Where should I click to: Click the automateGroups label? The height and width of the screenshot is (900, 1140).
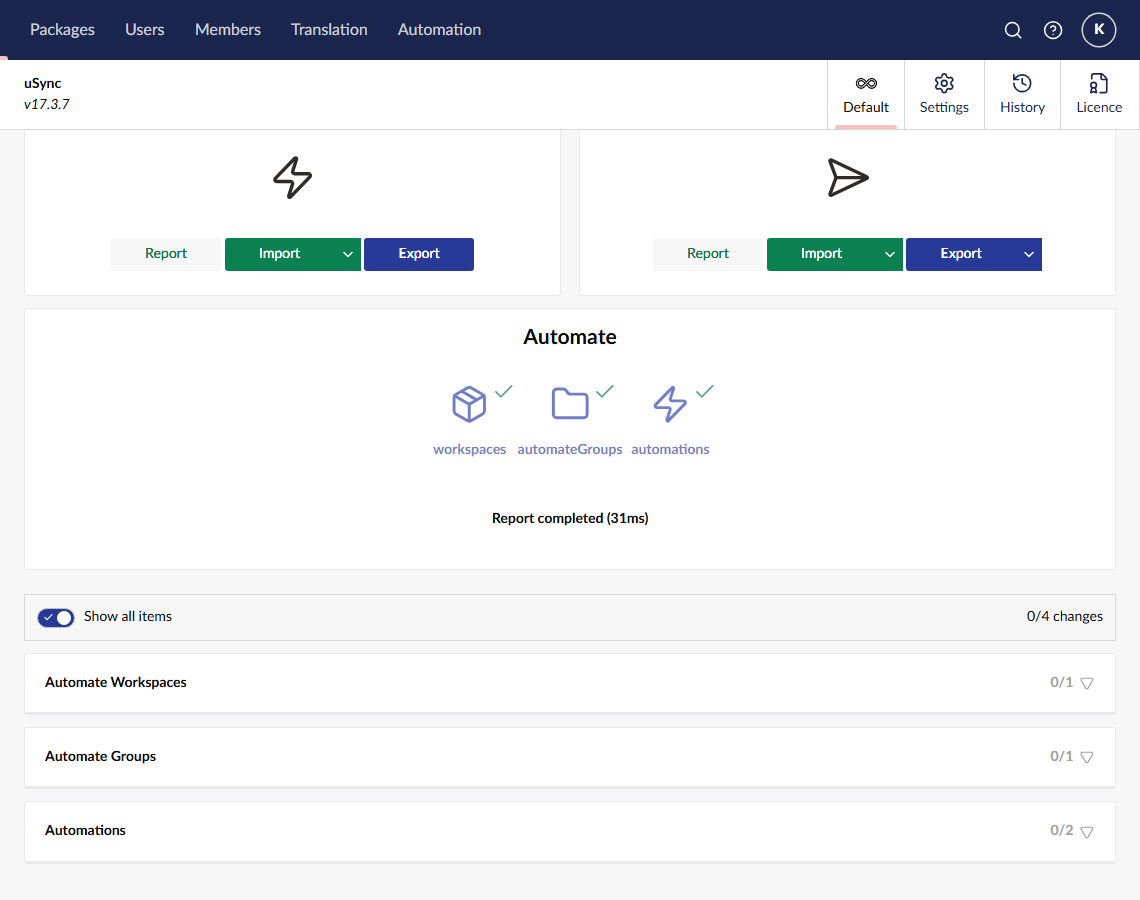(570, 449)
